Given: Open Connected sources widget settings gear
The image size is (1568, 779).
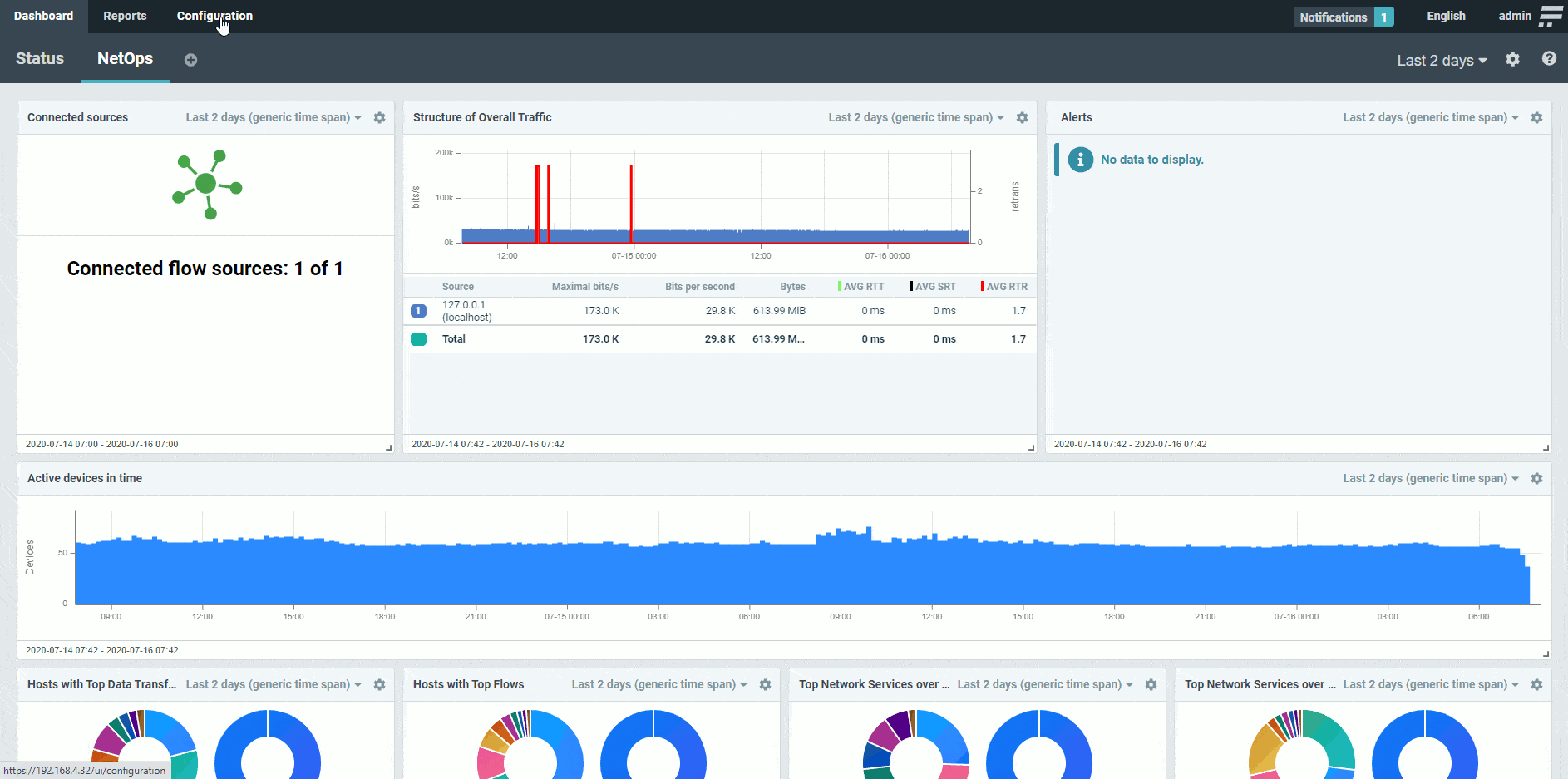Looking at the screenshot, I should [379, 118].
